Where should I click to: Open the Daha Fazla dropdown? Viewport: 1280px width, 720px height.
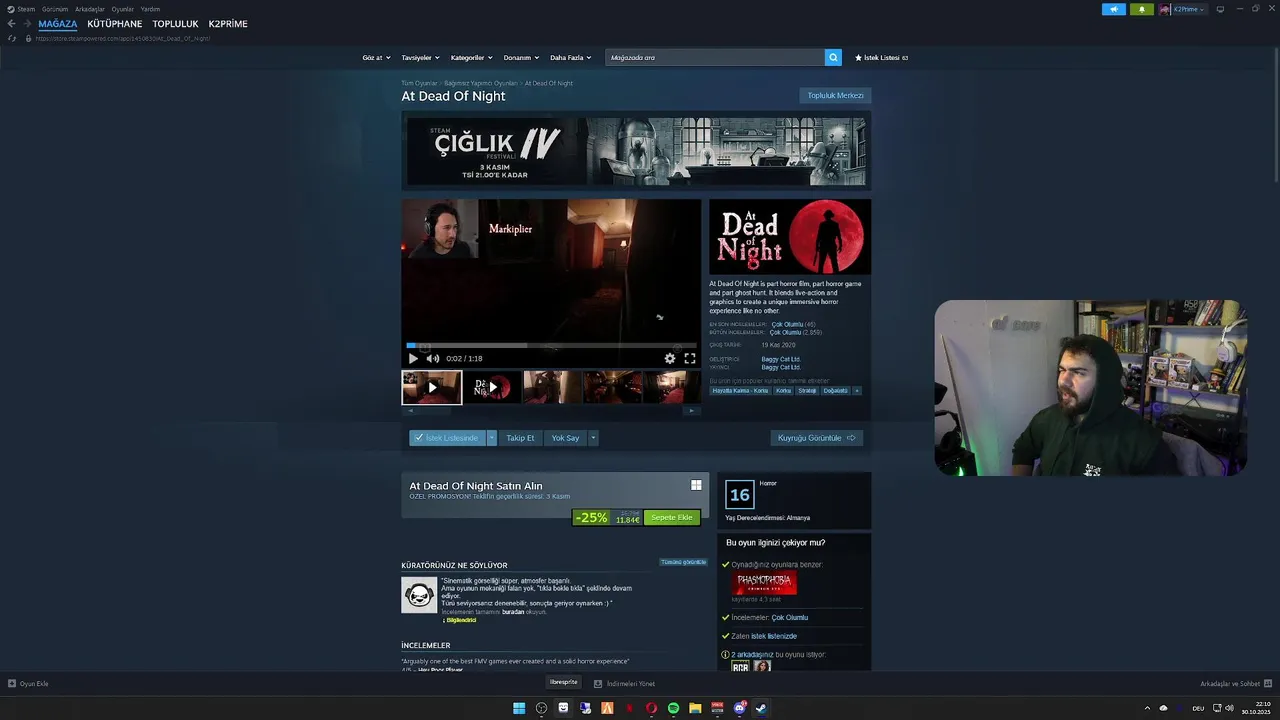[570, 58]
